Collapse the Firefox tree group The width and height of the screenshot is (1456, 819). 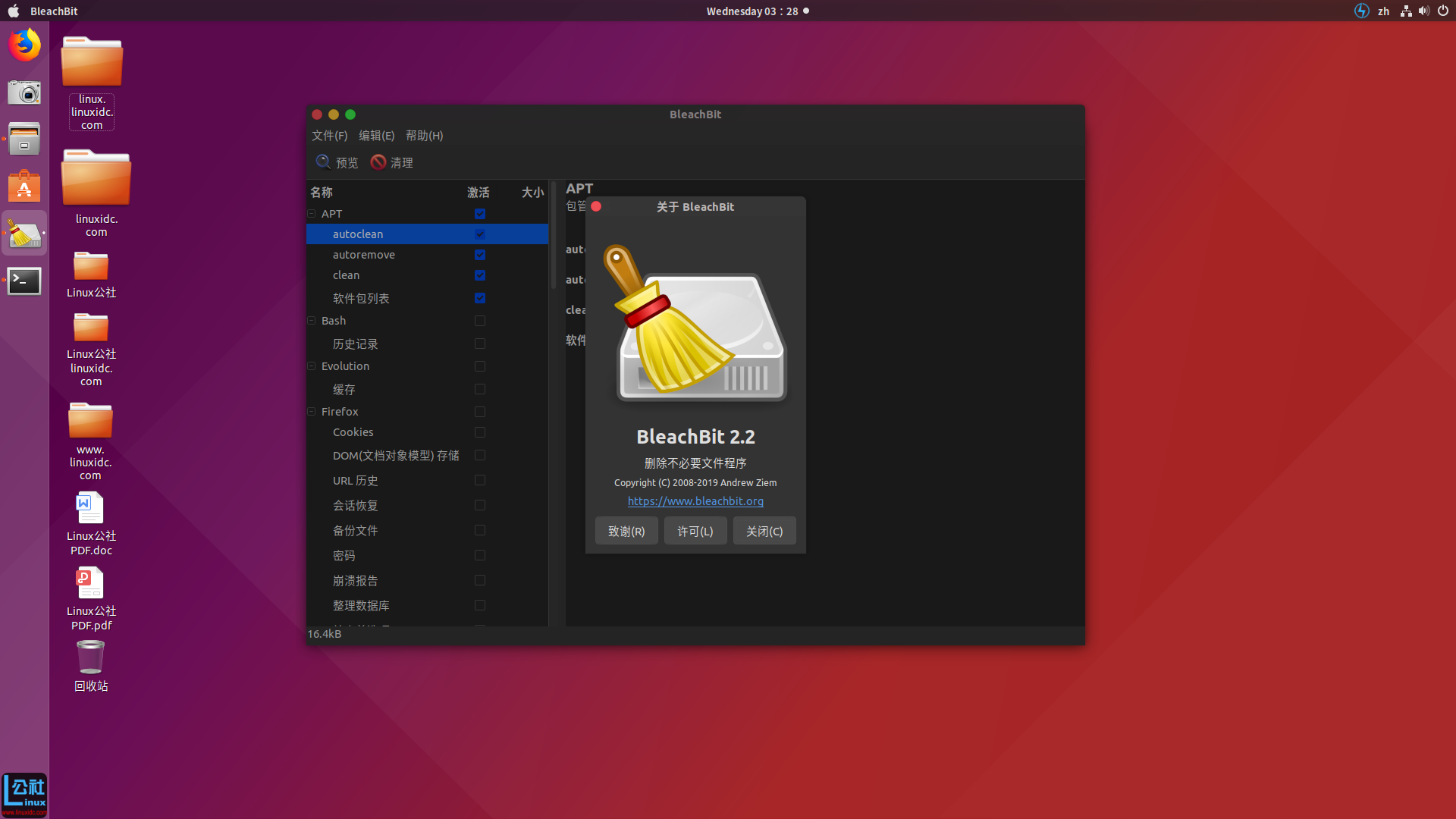[312, 412]
